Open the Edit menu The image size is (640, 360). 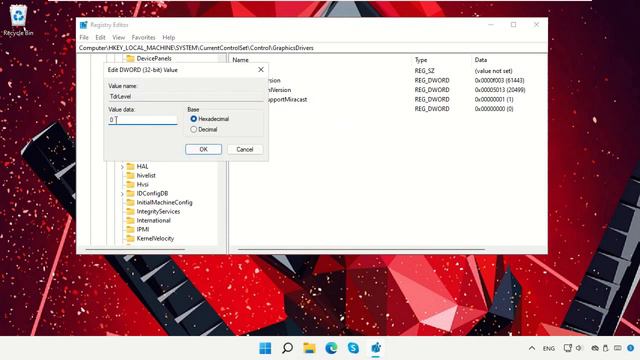(100, 37)
